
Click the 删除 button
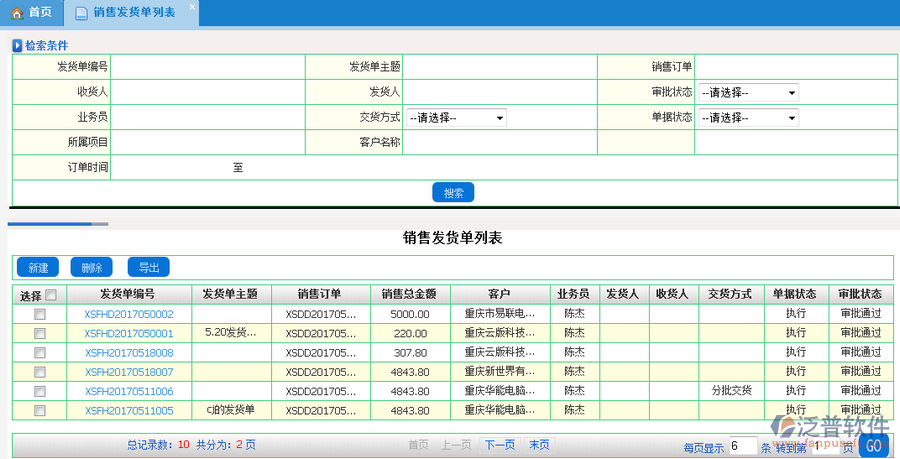[92, 268]
